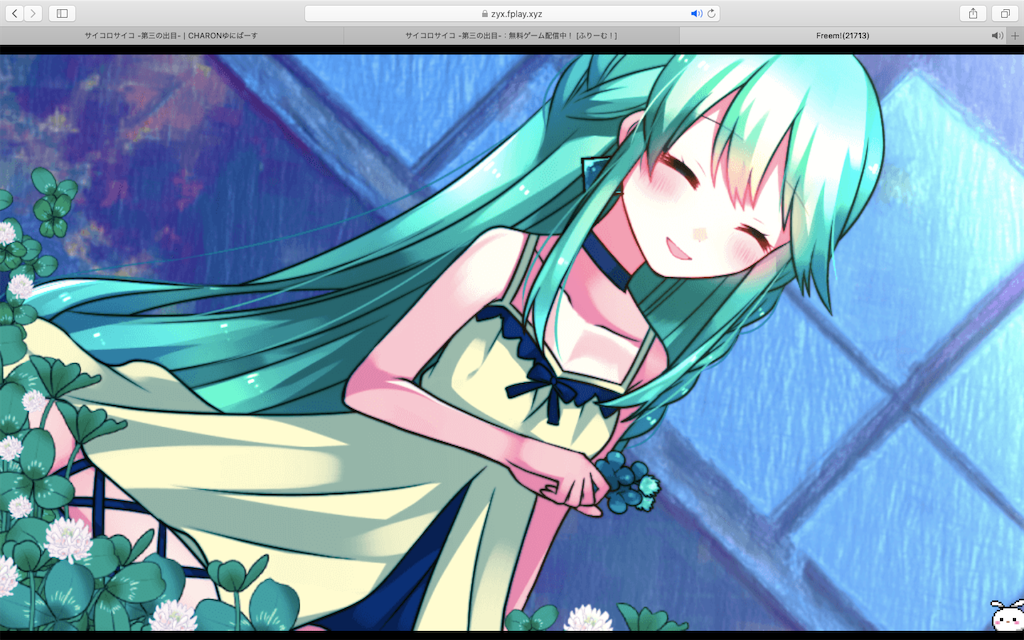
Task: Open the Share menu
Action: pos(972,13)
